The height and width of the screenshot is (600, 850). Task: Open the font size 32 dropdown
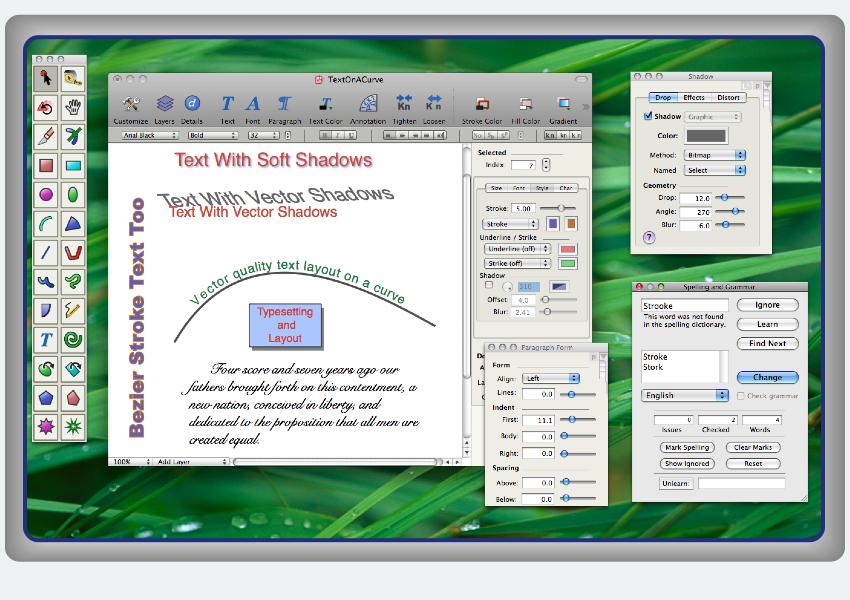[x=263, y=136]
